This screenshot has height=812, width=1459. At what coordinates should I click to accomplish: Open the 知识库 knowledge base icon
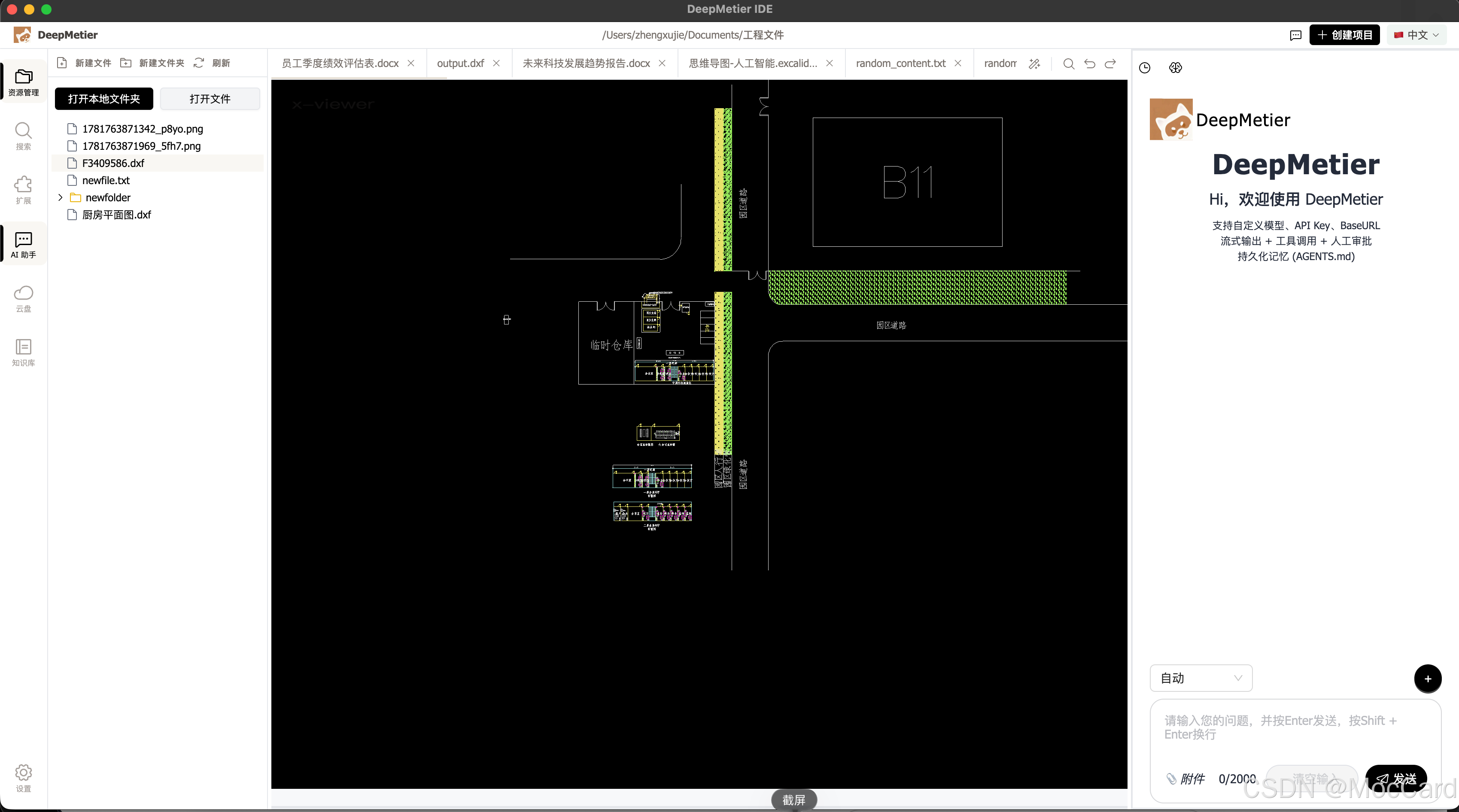pyautogui.click(x=23, y=351)
